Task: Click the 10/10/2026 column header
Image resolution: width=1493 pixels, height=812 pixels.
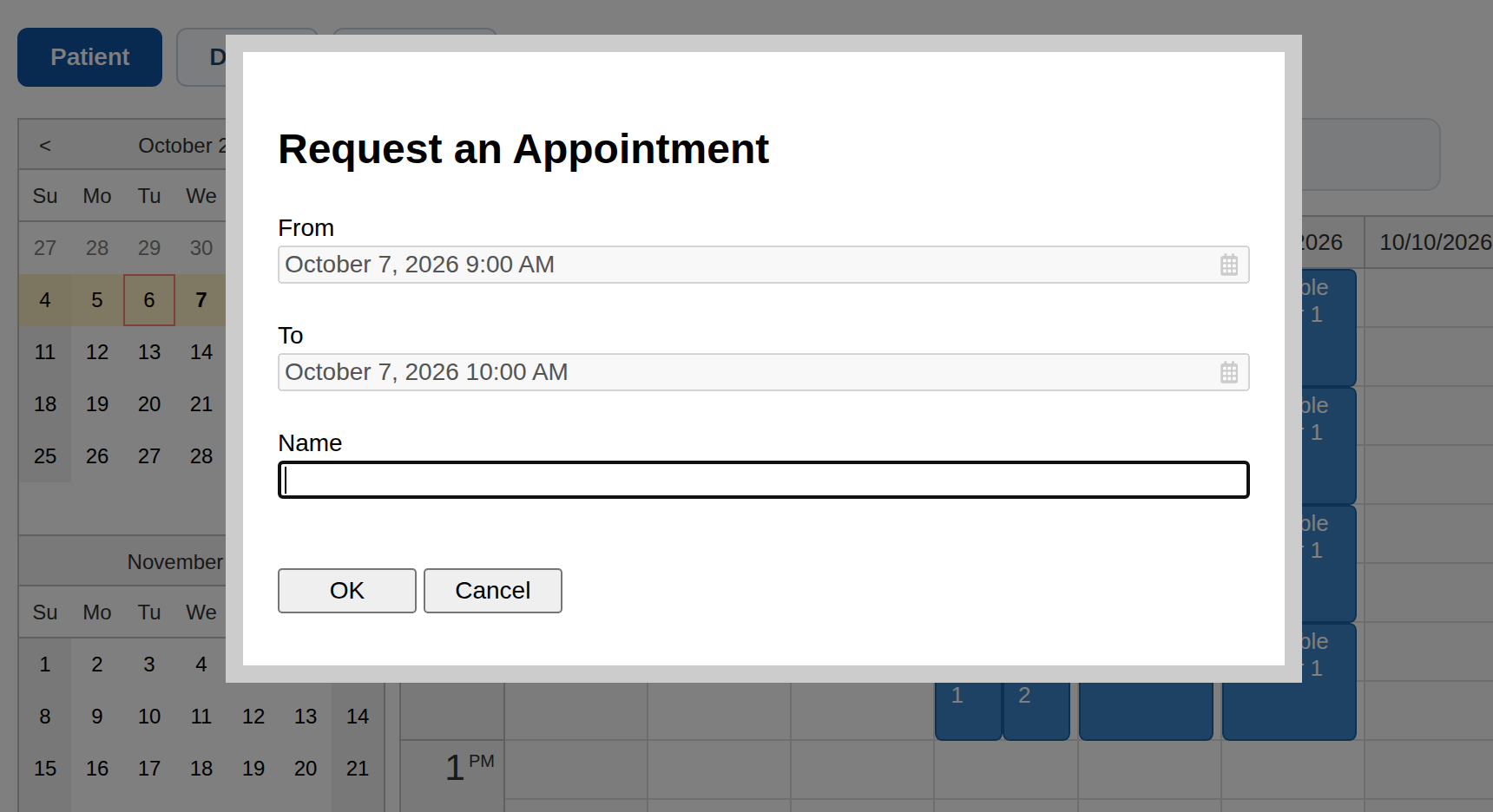Action: (1434, 242)
